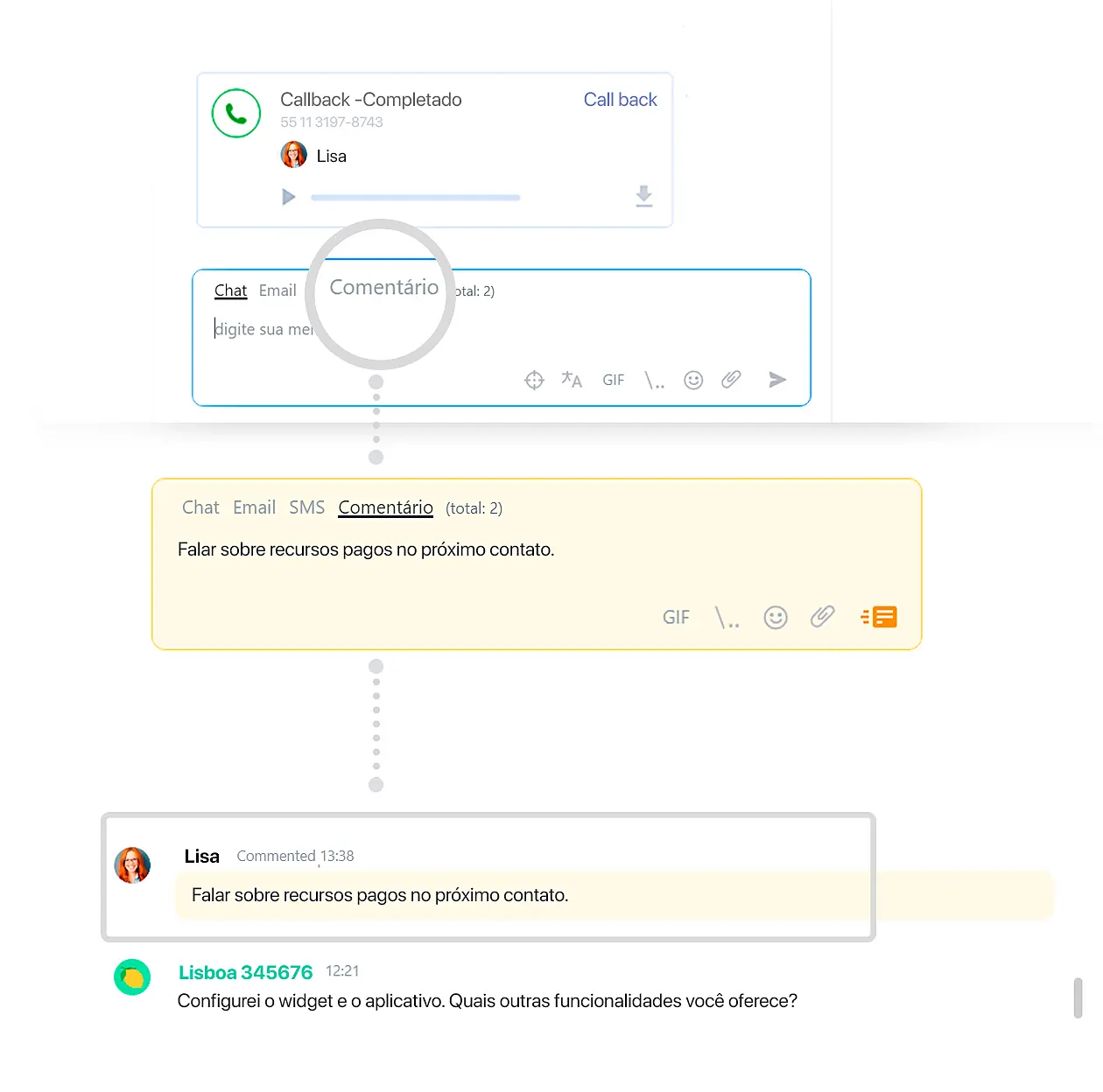Screen dimensions: 1103x1092
Task: Click the Call back link
Action: [x=620, y=100]
